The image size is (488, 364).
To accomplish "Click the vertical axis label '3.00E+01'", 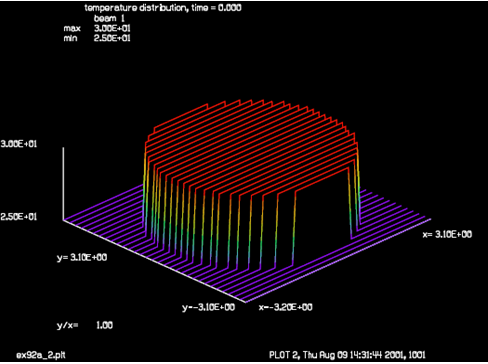I will [x=19, y=144].
